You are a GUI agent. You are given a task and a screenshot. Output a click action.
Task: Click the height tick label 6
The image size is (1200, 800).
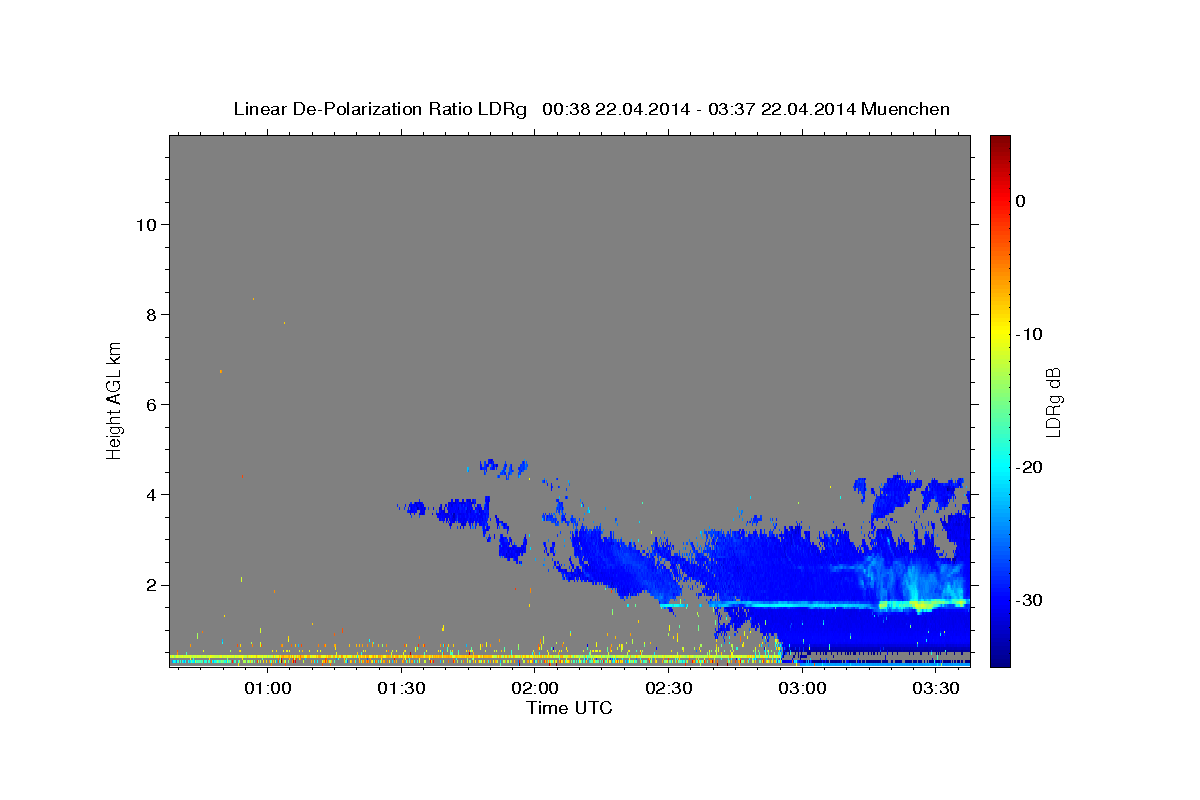click(151, 404)
